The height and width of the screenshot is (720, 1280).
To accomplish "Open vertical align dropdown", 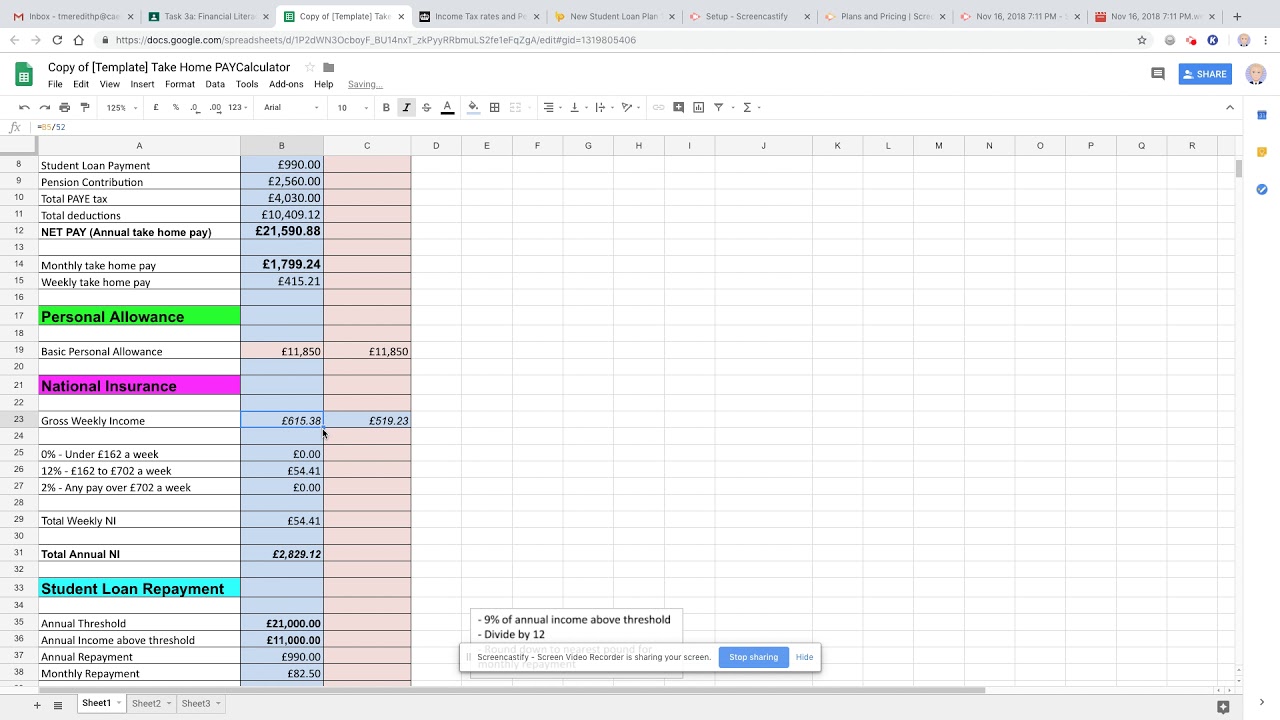I will pyautogui.click(x=578, y=107).
